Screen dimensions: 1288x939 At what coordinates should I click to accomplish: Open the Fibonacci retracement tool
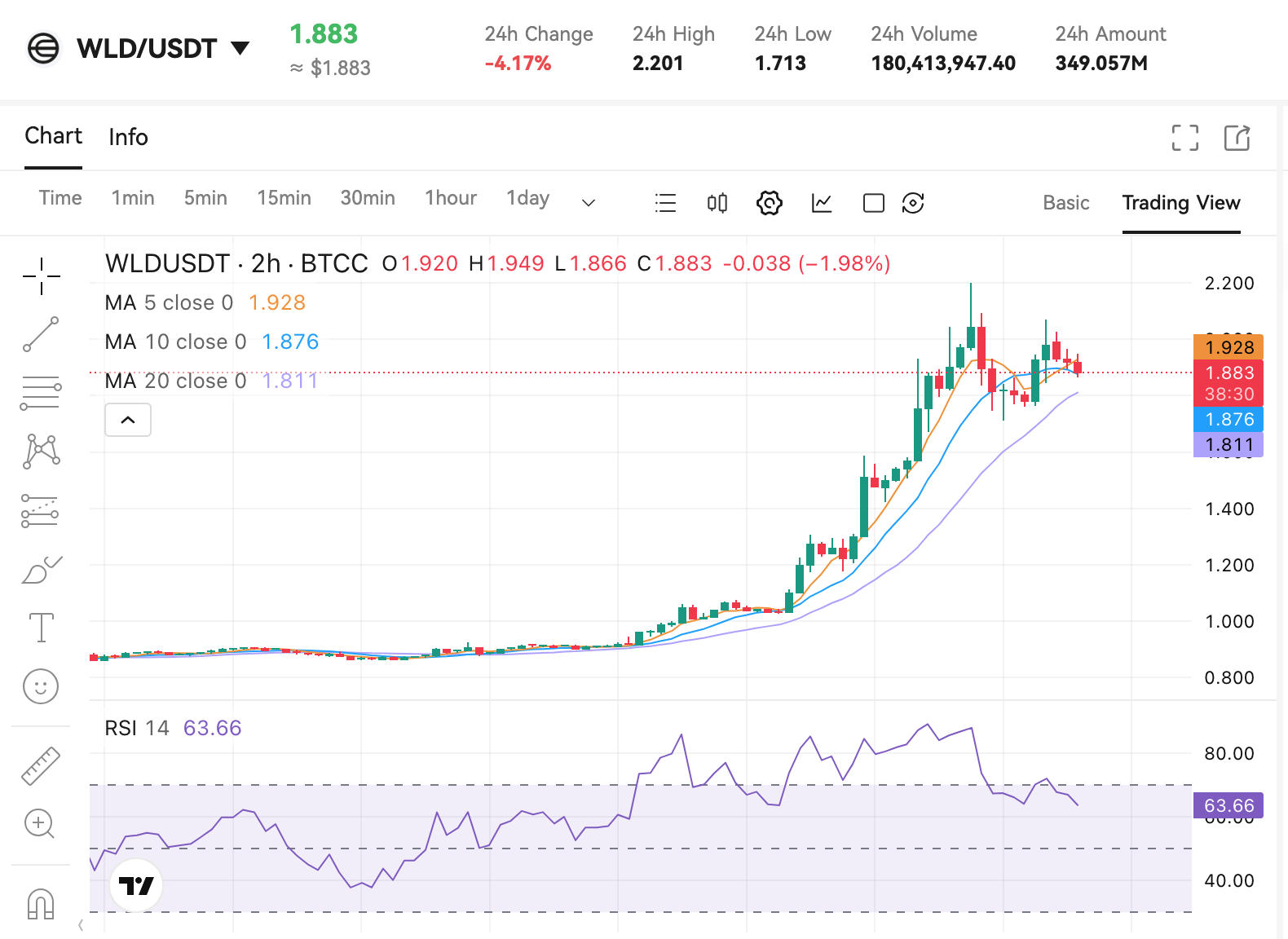click(41, 393)
